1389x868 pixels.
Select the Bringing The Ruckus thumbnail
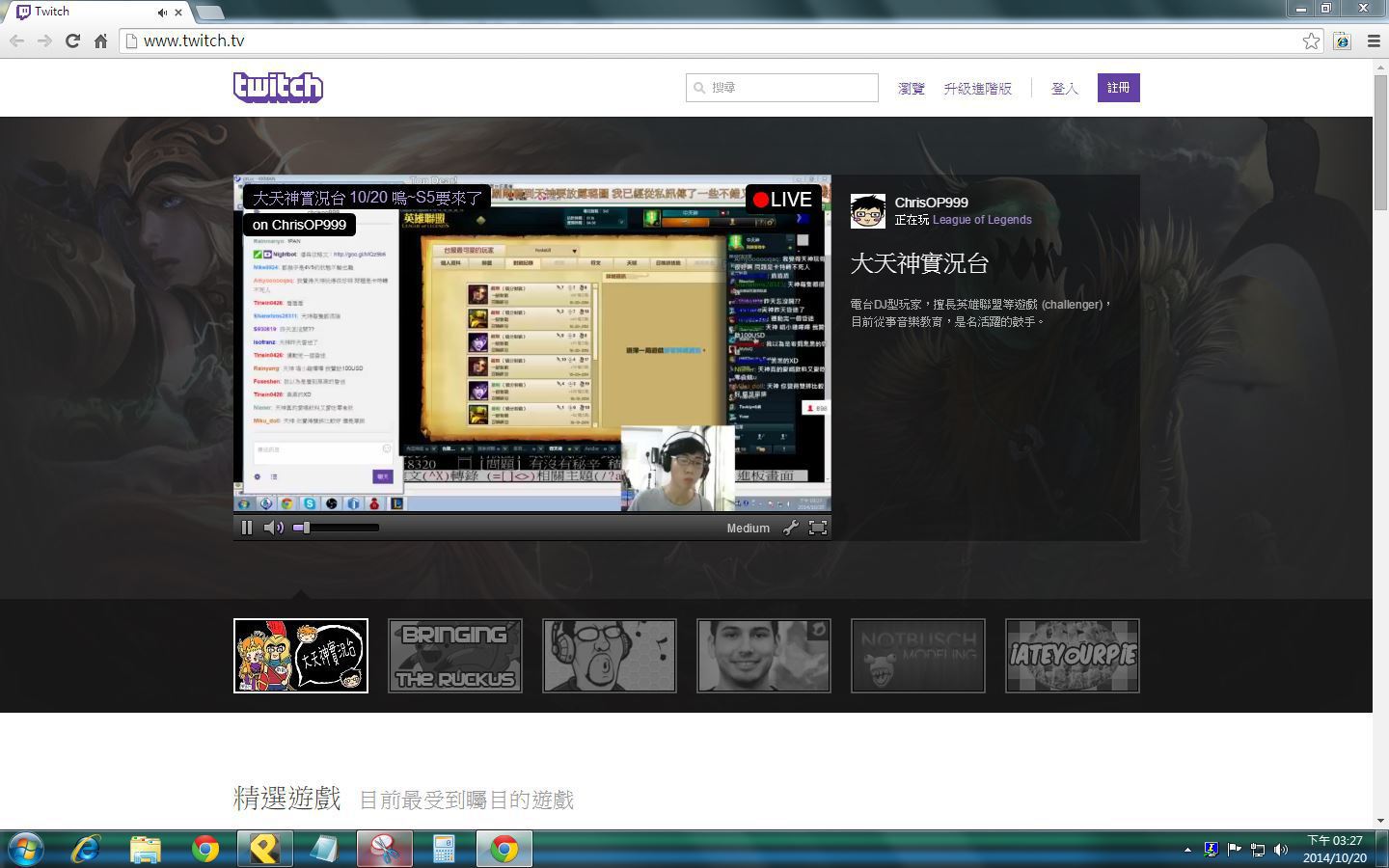tap(455, 656)
